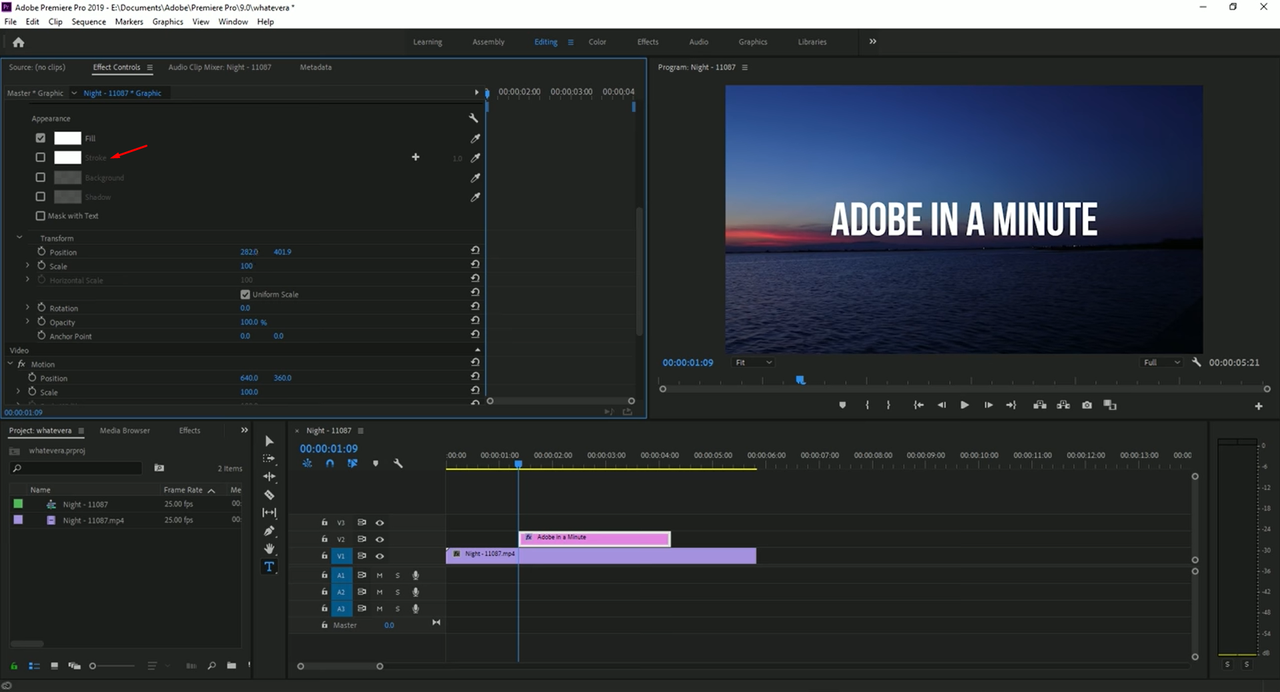Reset the Rotation parameter
This screenshot has width=1280, height=692.
(x=475, y=308)
